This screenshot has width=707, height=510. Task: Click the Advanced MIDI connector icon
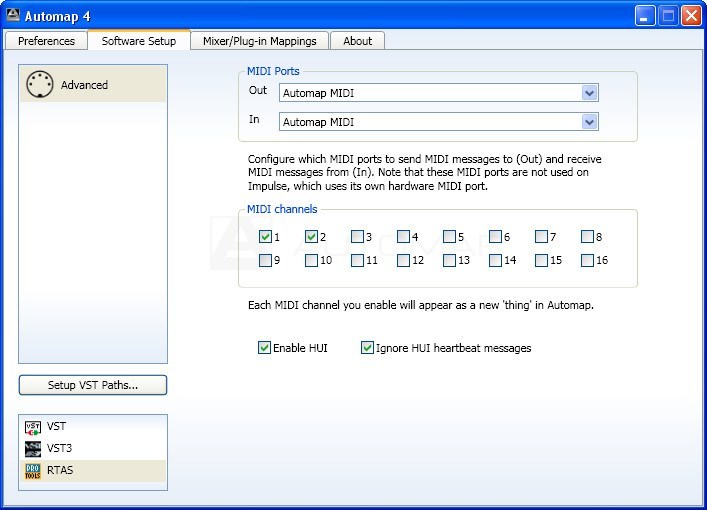(40, 84)
